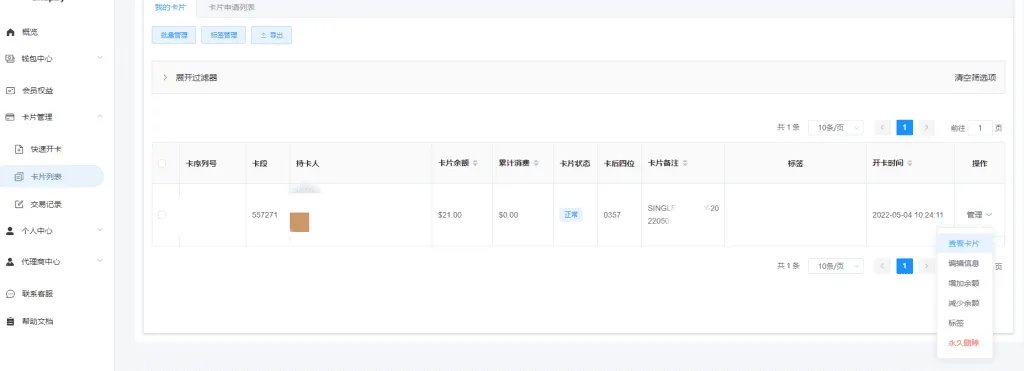Go to previous page above the table
The width and height of the screenshot is (1024, 371).
(883, 127)
